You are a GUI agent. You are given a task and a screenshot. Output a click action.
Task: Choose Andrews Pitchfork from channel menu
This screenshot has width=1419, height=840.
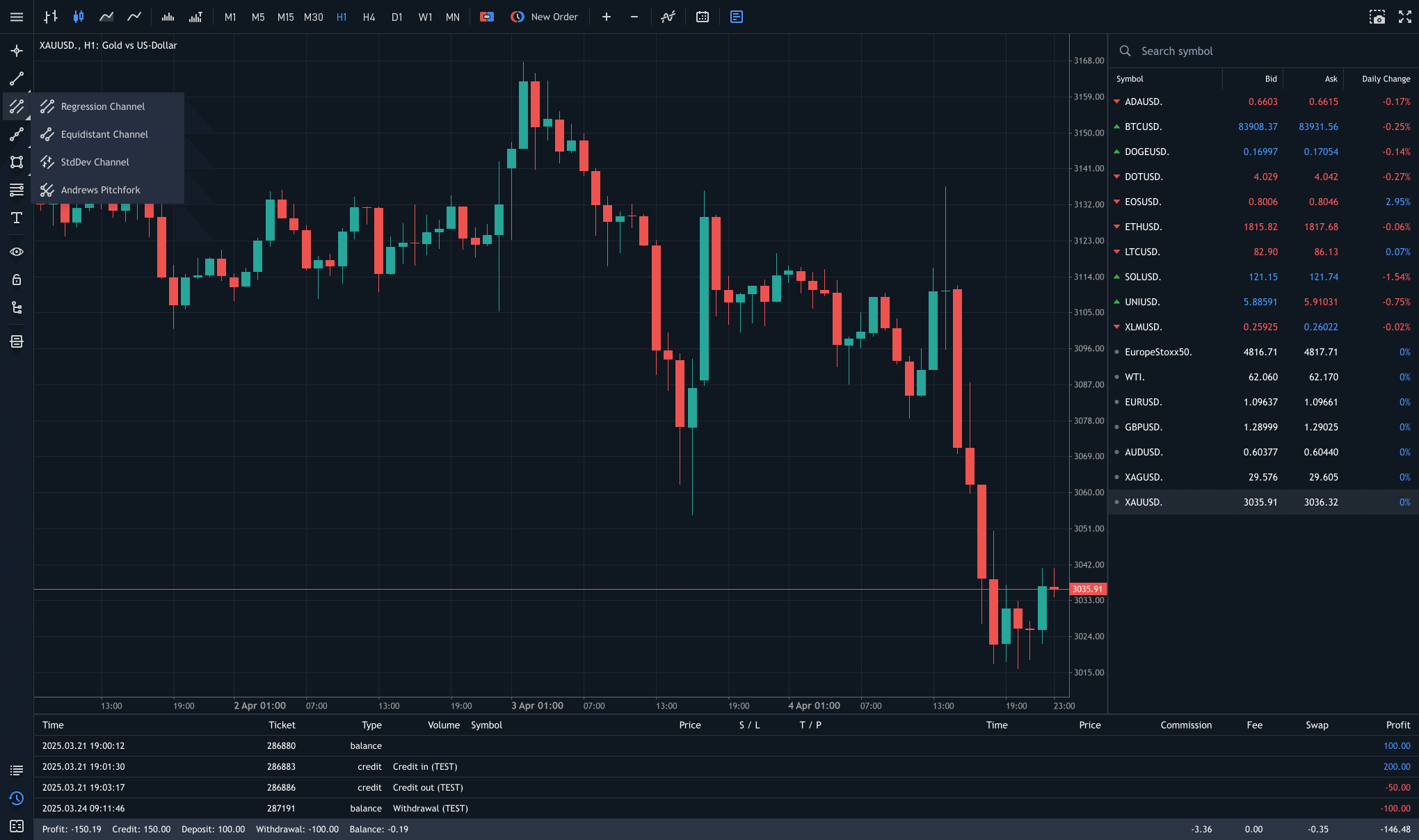(x=100, y=190)
